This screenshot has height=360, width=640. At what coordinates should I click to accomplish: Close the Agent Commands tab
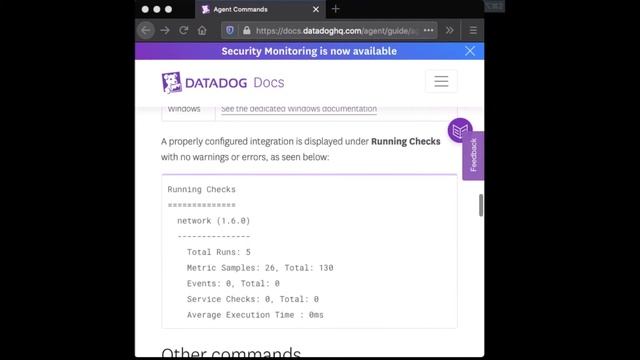316,9
